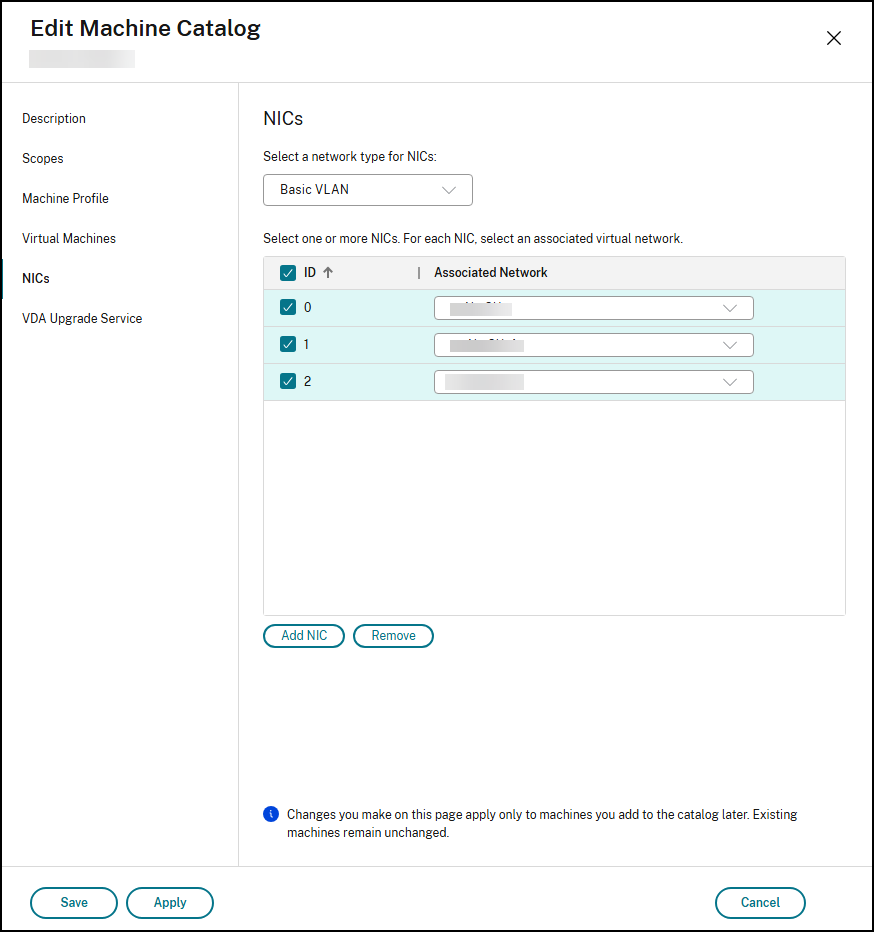Apply the catalog changes
This screenshot has width=874, height=932.
point(169,902)
